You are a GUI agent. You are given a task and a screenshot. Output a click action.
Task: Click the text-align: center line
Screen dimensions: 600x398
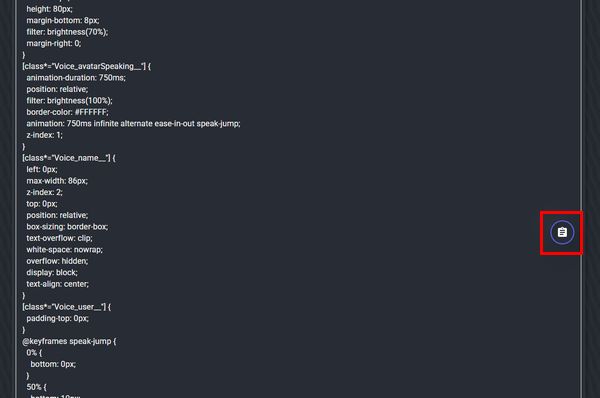pos(57,284)
